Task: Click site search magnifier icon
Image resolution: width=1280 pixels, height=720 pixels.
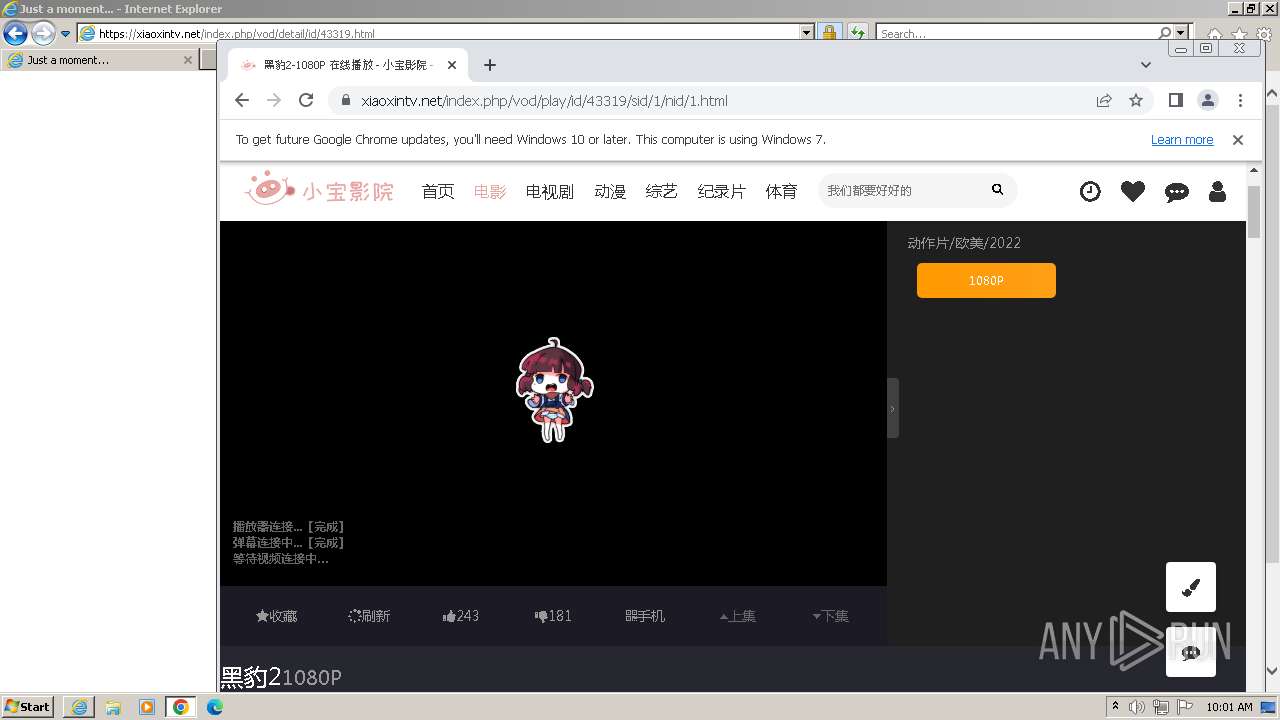Action: [x=997, y=189]
